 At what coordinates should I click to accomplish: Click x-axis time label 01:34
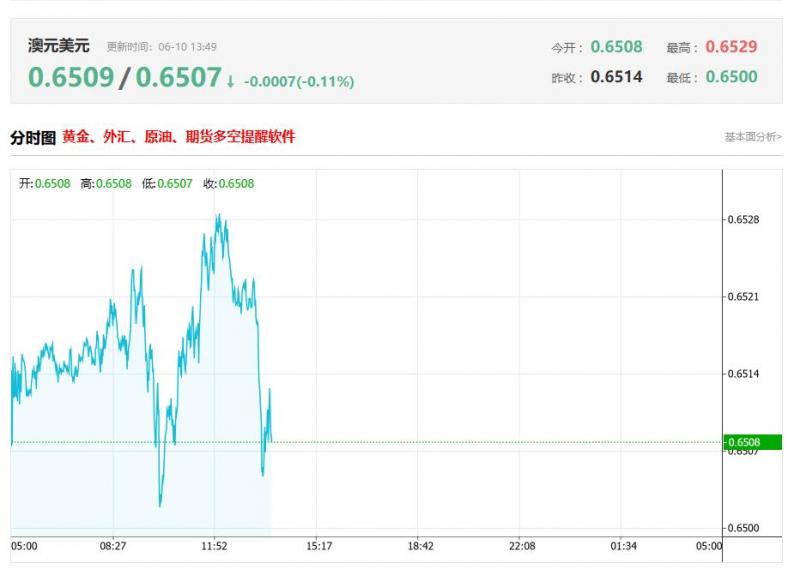(x=623, y=546)
